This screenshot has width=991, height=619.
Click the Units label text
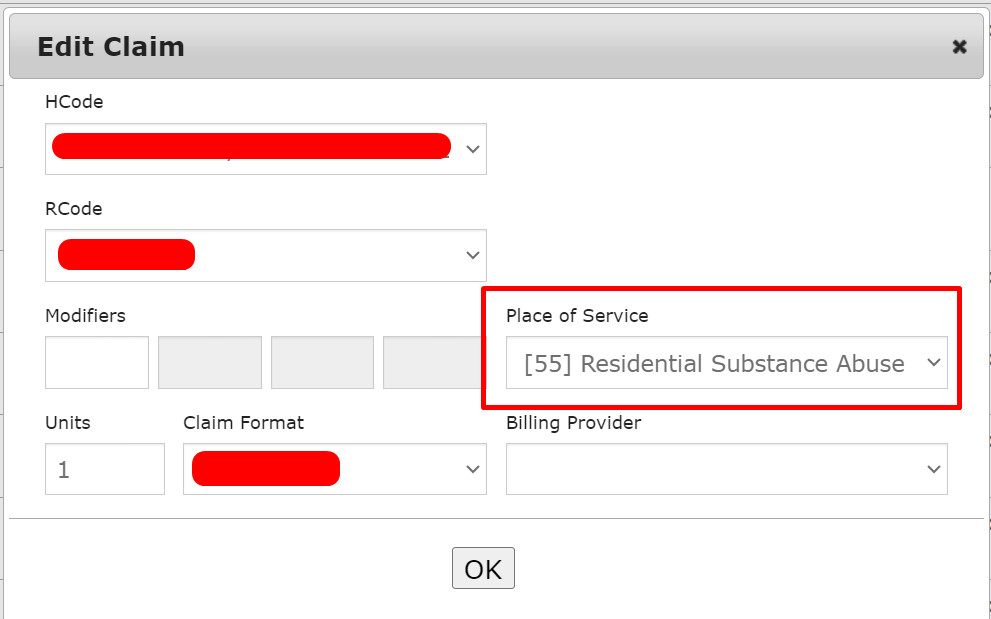68,423
